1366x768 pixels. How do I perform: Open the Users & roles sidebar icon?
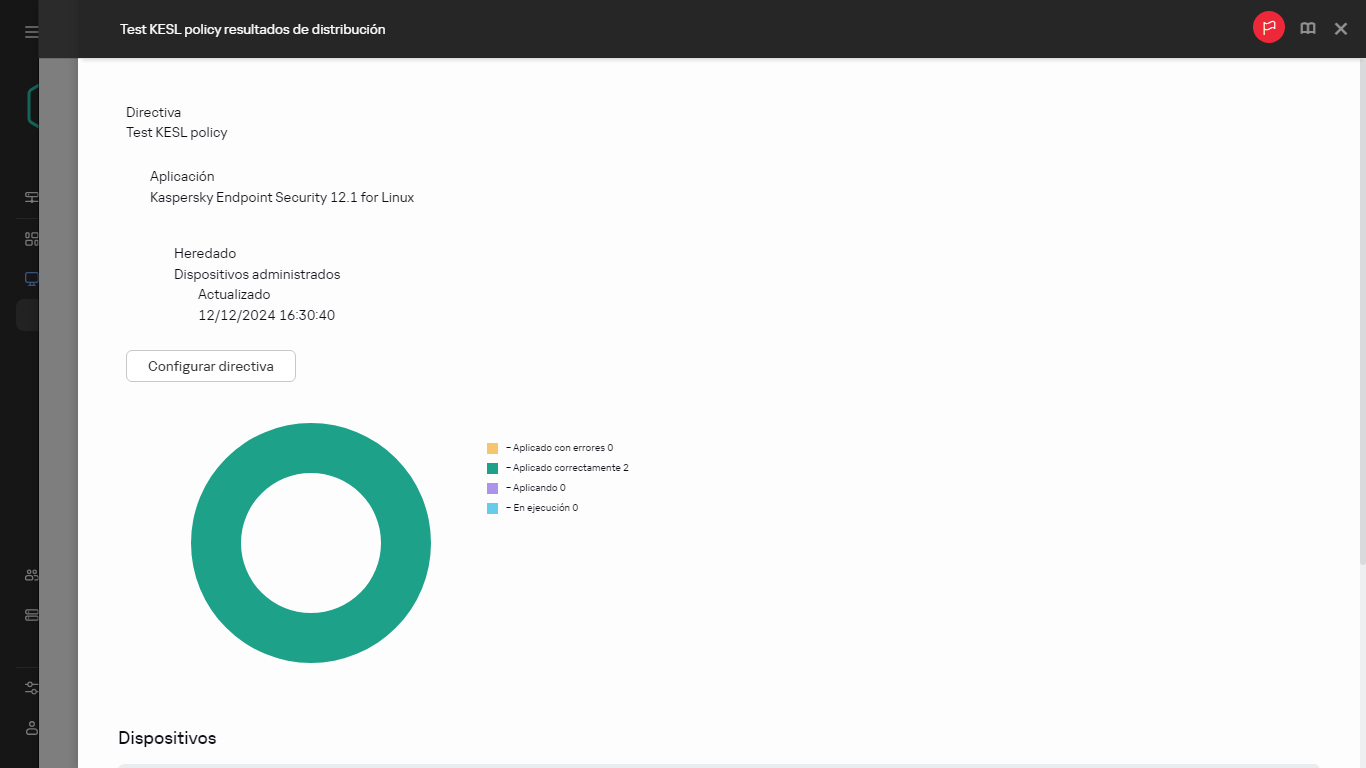click(x=31, y=574)
